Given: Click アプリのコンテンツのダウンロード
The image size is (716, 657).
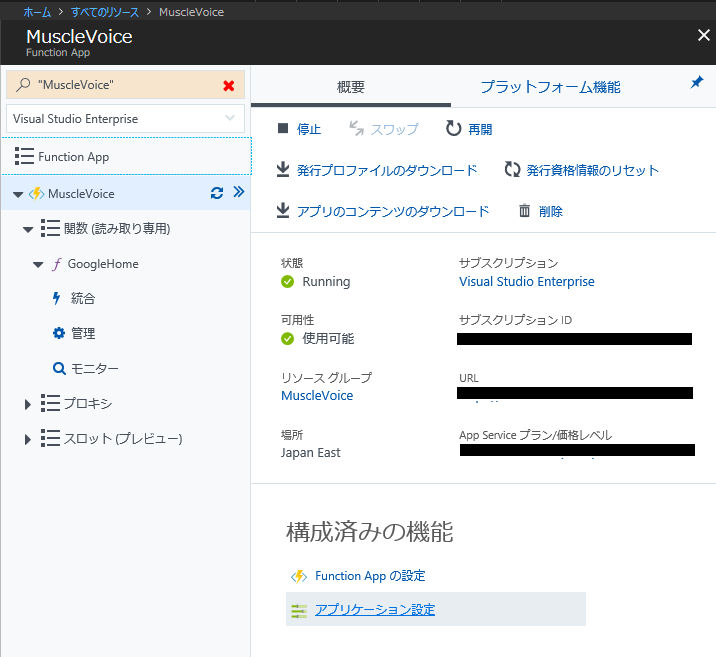Looking at the screenshot, I should (x=393, y=211).
